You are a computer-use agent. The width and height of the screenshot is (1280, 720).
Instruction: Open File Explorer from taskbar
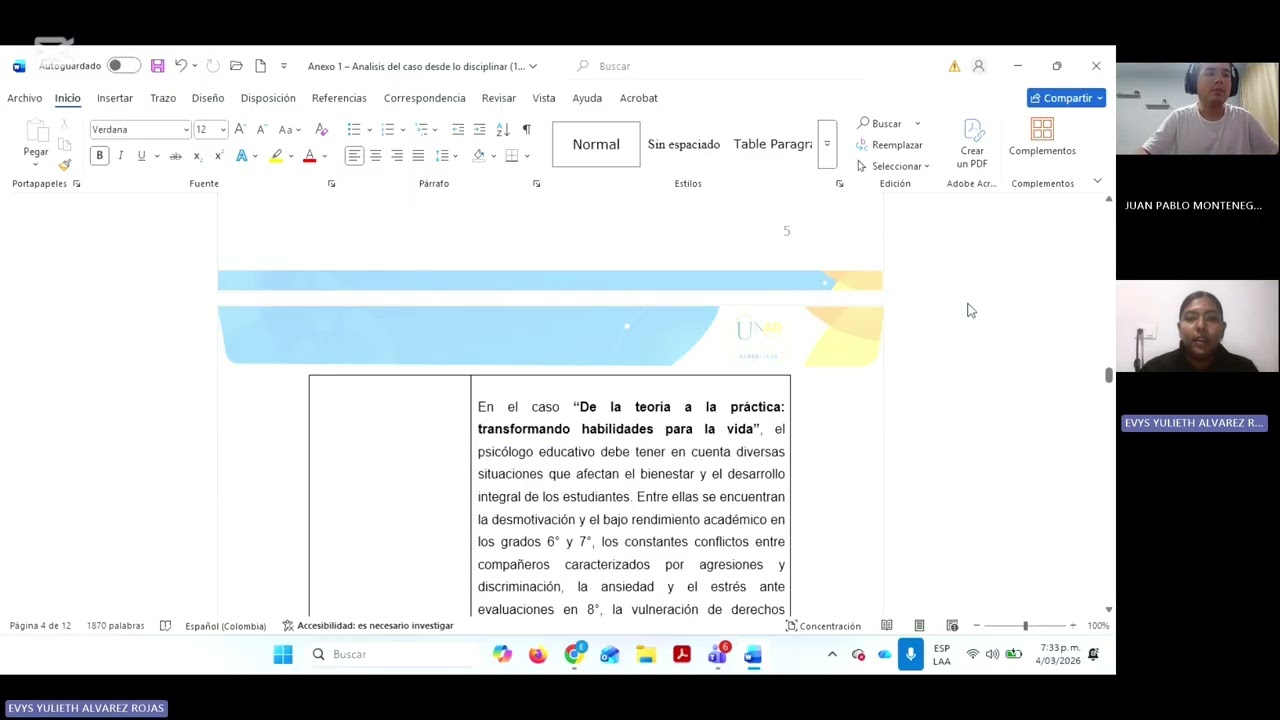pos(646,655)
